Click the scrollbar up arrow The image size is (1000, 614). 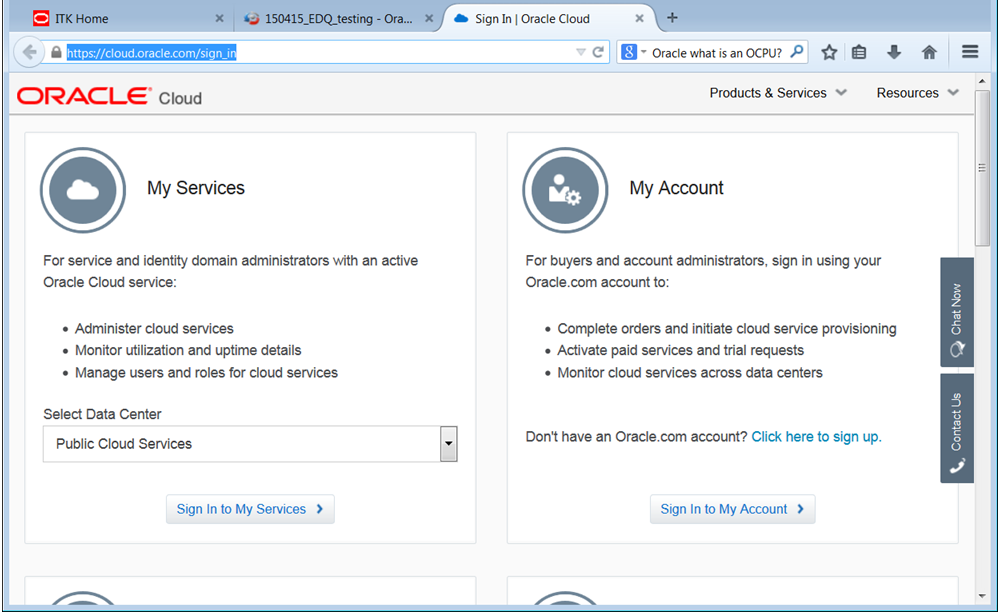pyautogui.click(x=982, y=81)
